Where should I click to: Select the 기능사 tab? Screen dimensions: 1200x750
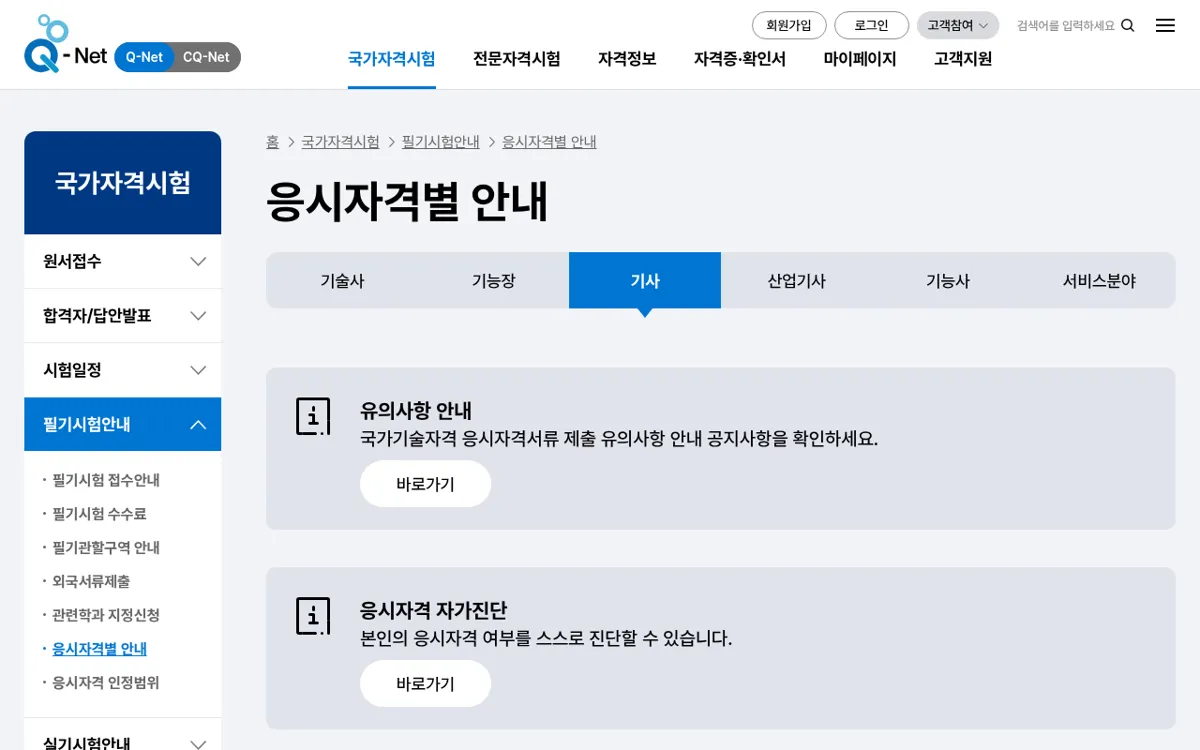pos(948,281)
